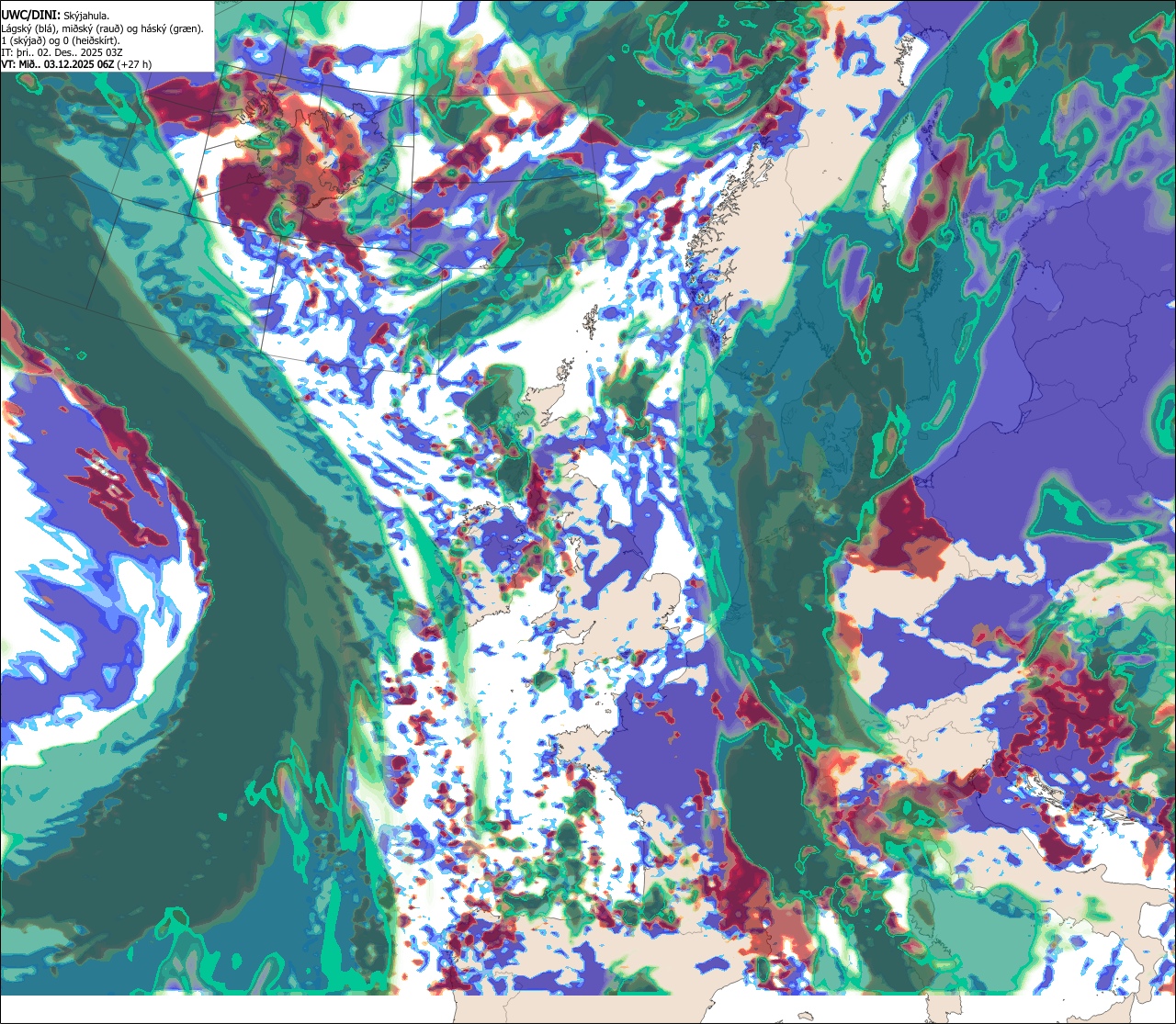Click the "Lágský (blá), miðský (rauð)" legend line
The image size is (1176, 1024).
point(103,28)
